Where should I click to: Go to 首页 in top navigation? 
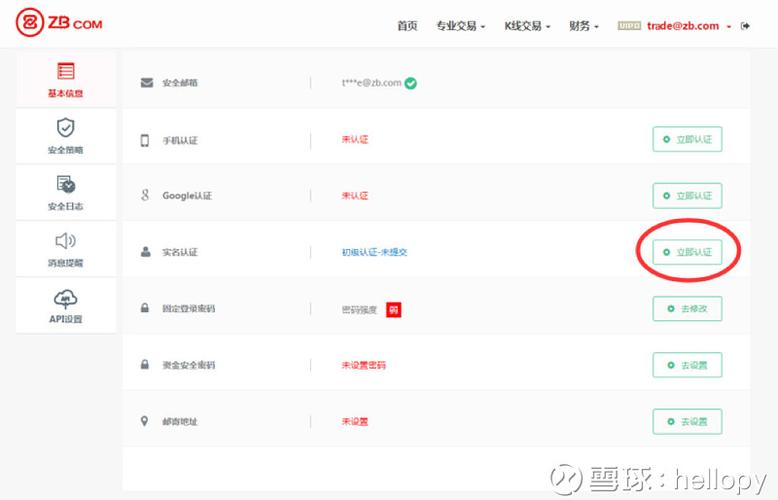point(407,26)
